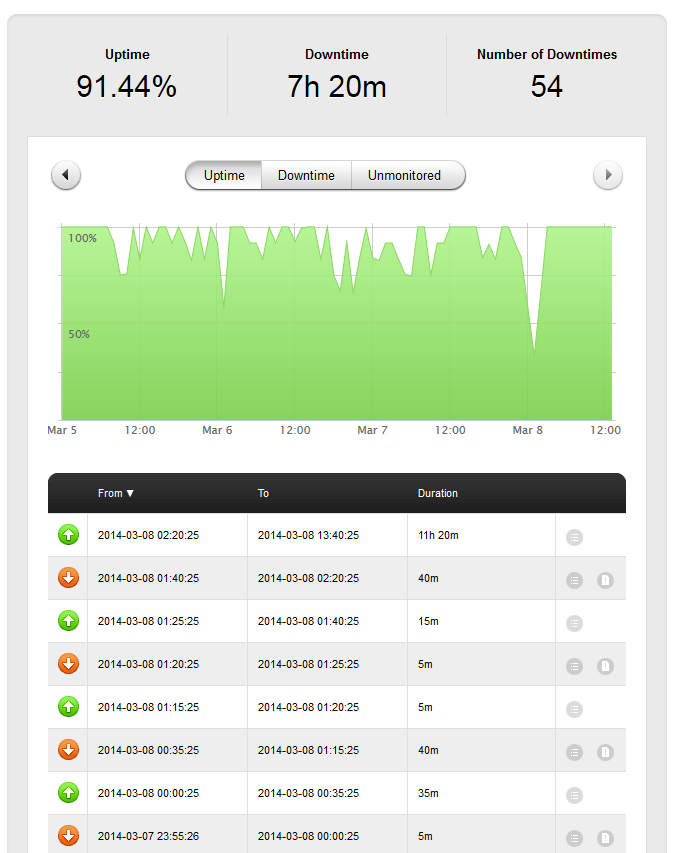Open document log icon for 01:40:25 downtime
This screenshot has width=673, height=853.
tap(605, 580)
